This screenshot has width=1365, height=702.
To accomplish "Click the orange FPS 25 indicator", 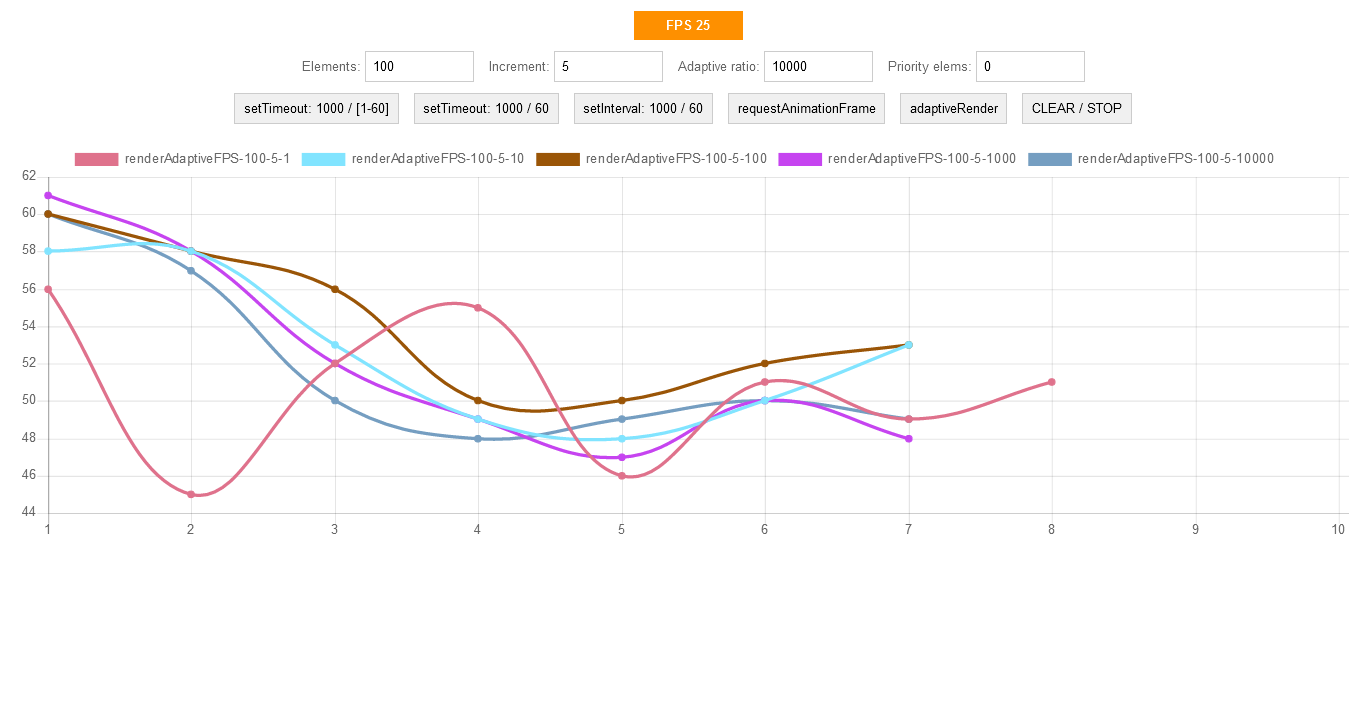I will (688, 25).
